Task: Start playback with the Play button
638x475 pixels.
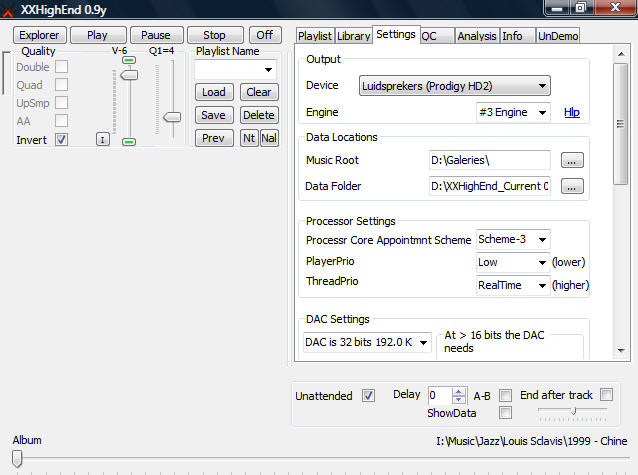Action: 98,35
